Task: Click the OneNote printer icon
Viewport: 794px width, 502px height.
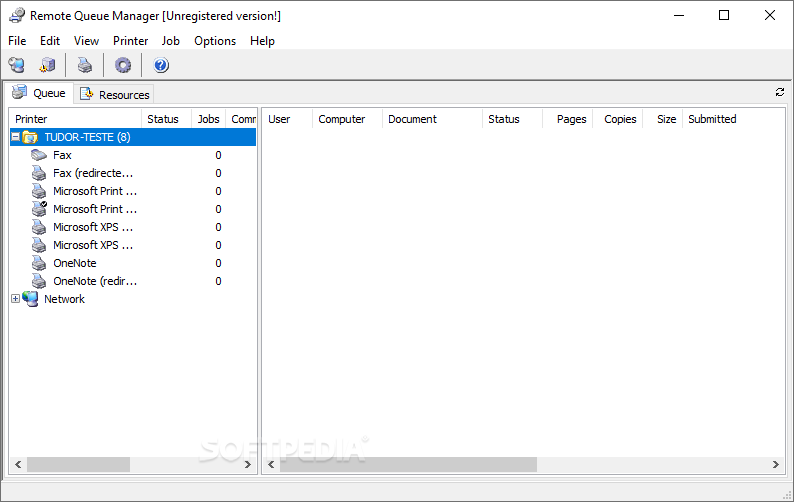Action: pos(39,263)
